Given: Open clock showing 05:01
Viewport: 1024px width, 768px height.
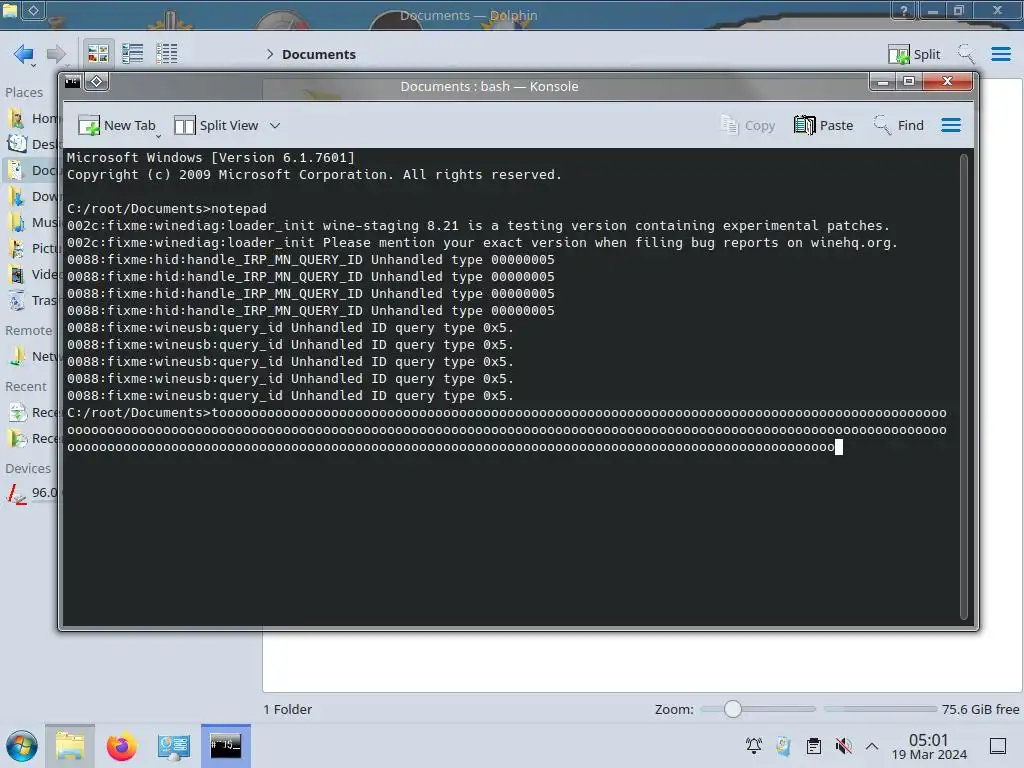Looking at the screenshot, I should 929,746.
